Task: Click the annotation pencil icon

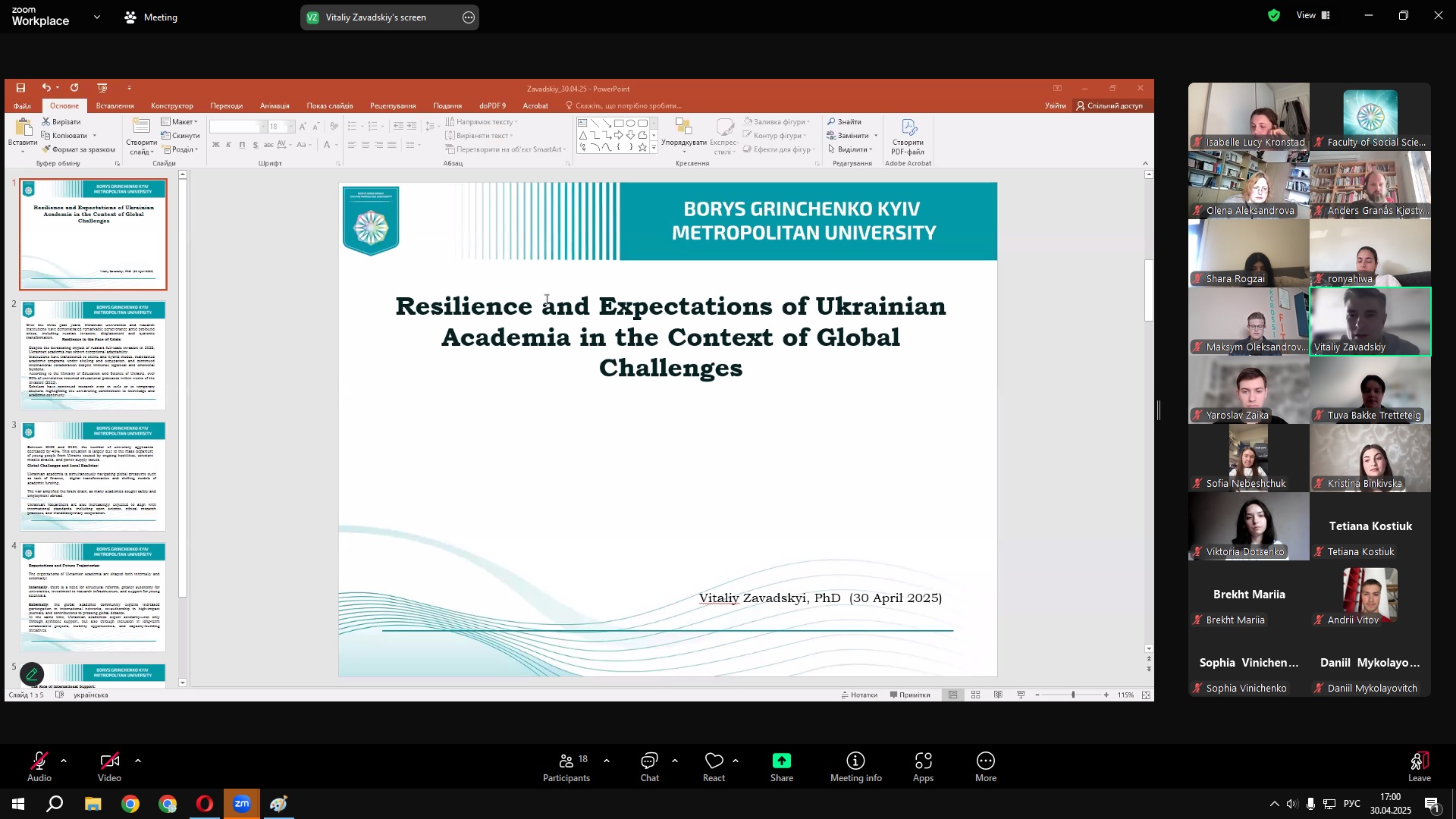Action: coord(32,673)
